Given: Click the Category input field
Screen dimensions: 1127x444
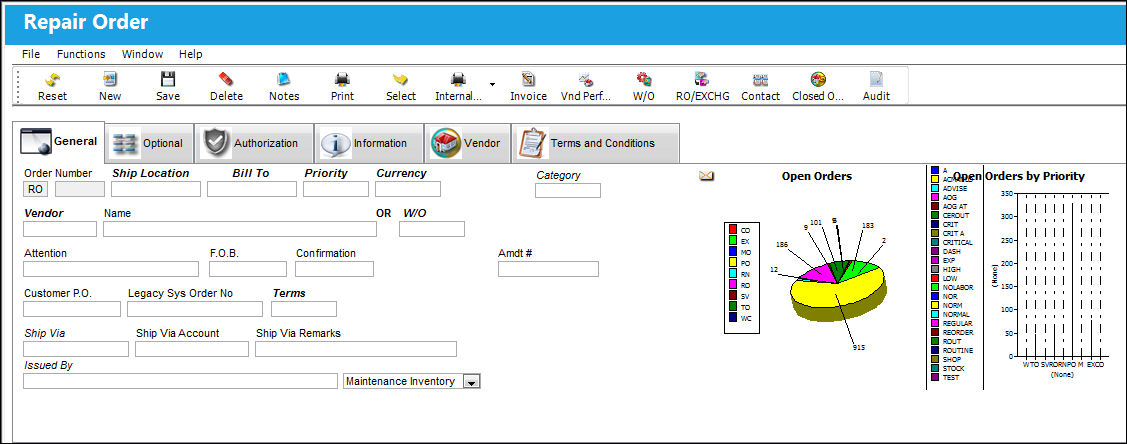Looking at the screenshot, I should (x=568, y=190).
